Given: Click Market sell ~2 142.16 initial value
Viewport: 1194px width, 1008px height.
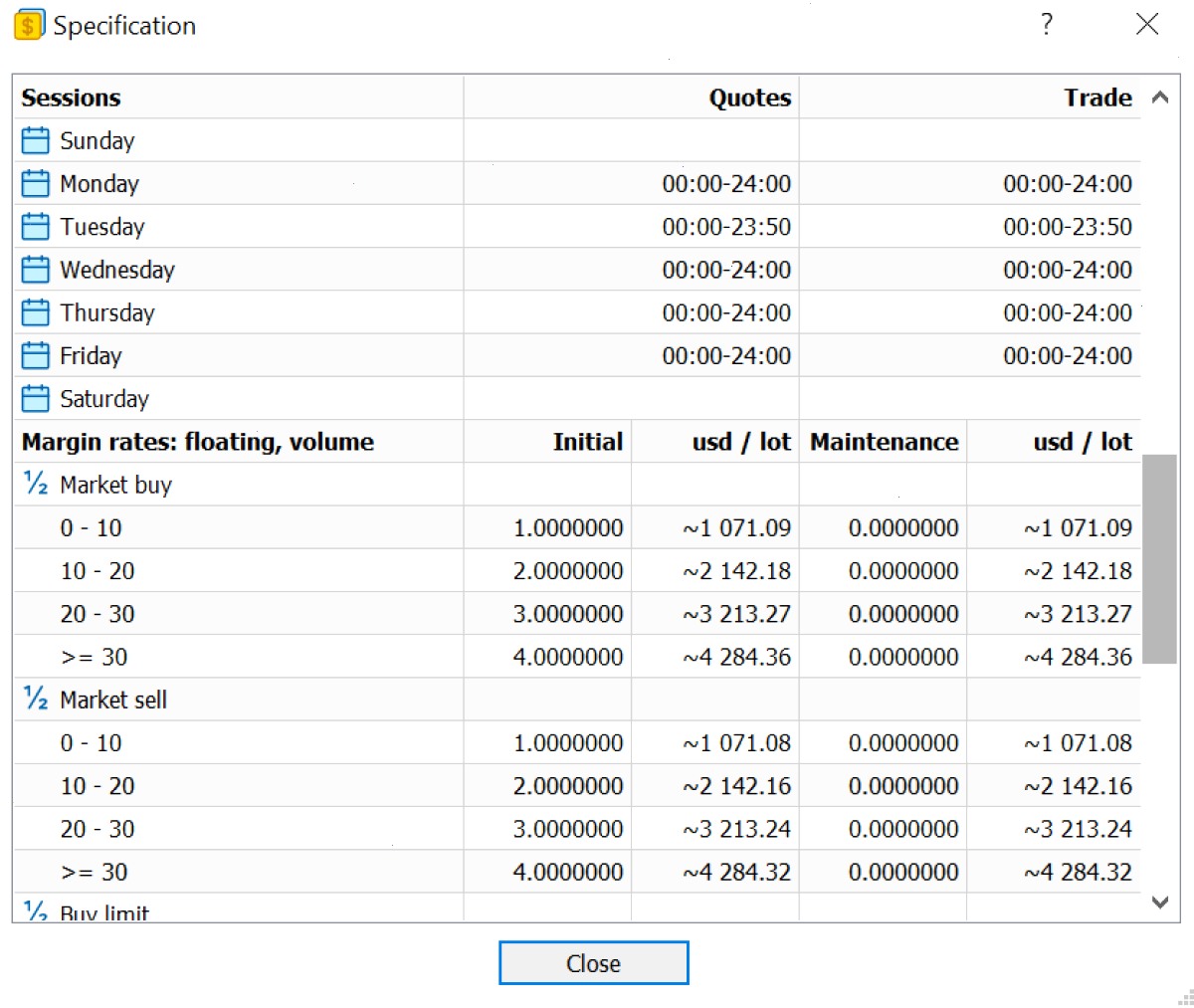Looking at the screenshot, I should [737, 786].
